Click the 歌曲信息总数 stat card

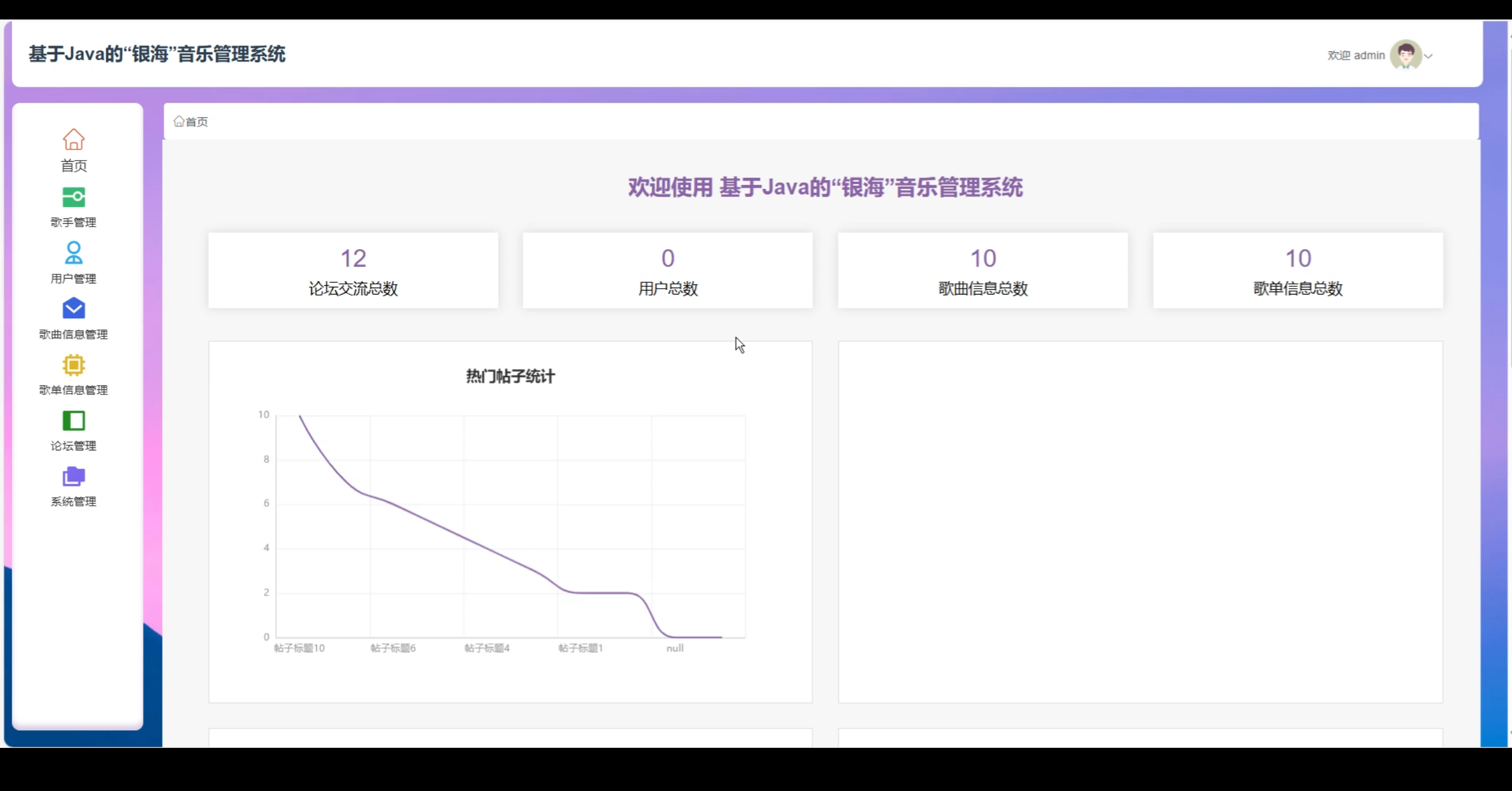pyautogui.click(x=982, y=270)
